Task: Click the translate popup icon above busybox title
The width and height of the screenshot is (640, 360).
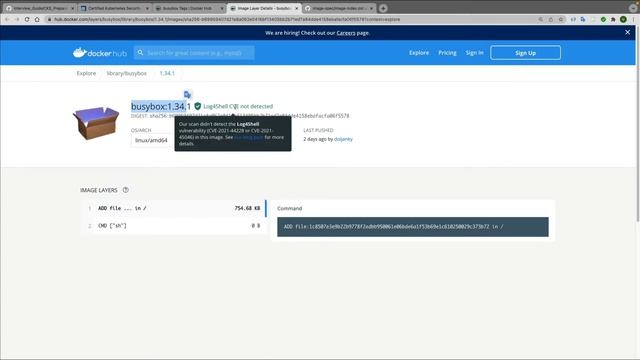Action: coord(187,95)
